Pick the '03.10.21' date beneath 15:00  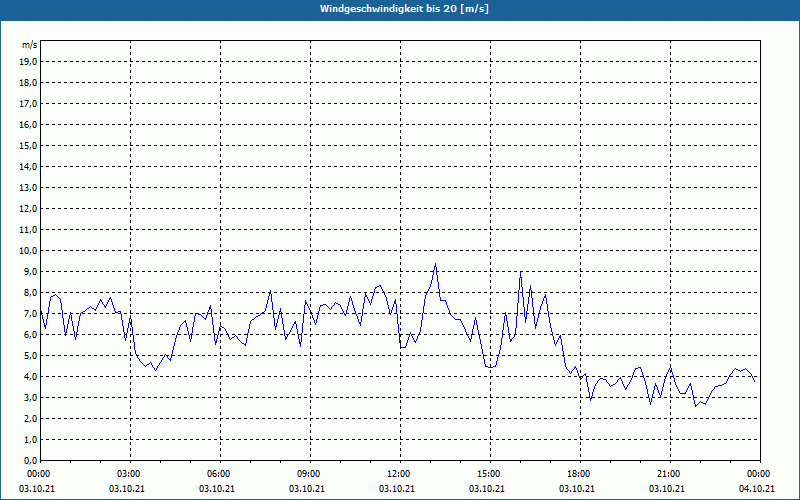point(487,488)
